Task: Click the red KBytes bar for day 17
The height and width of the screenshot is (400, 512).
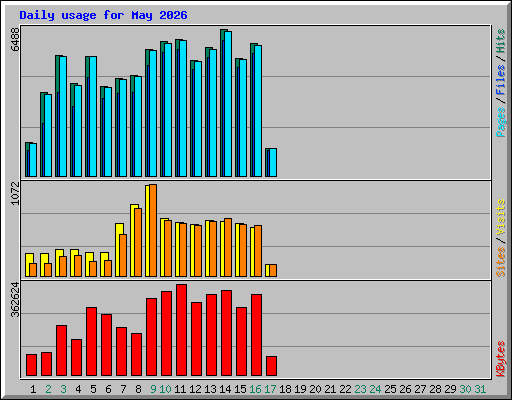Action: [x=271, y=366]
